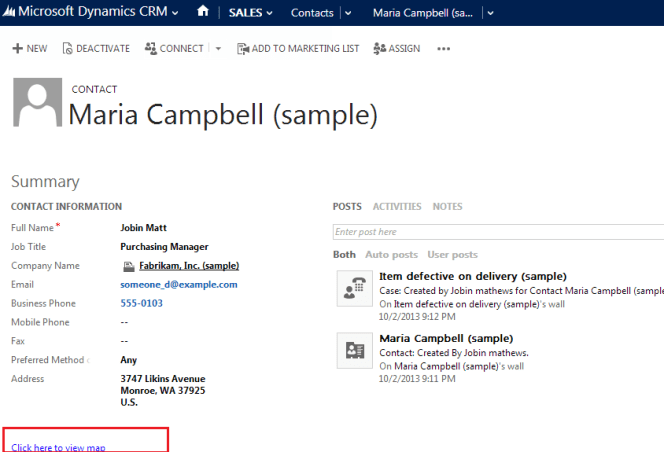Click the Enter post here text box
Screen dimensions: 664x452
498,232
